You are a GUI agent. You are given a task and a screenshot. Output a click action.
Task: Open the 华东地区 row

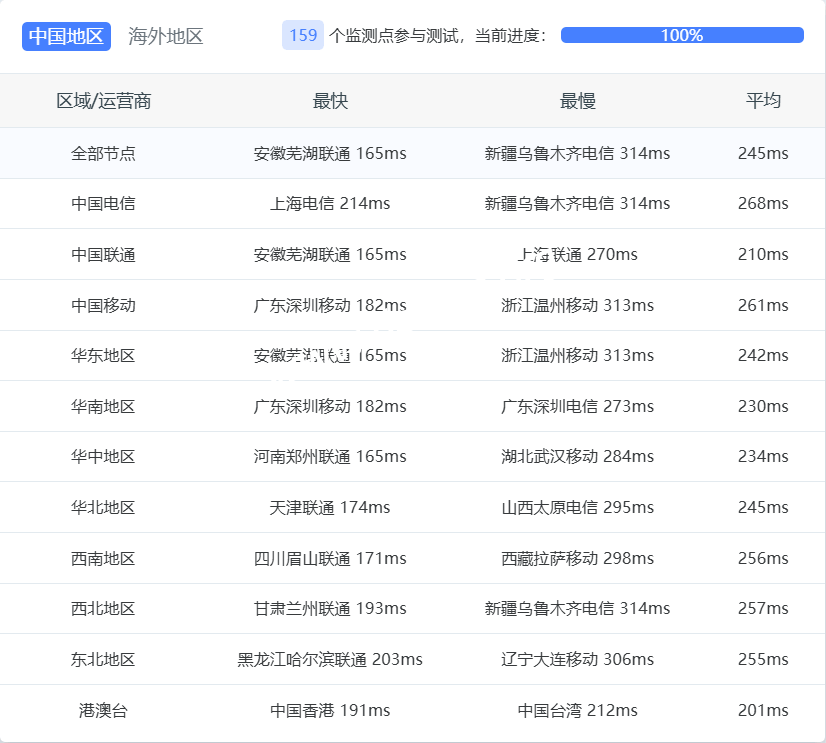click(103, 355)
